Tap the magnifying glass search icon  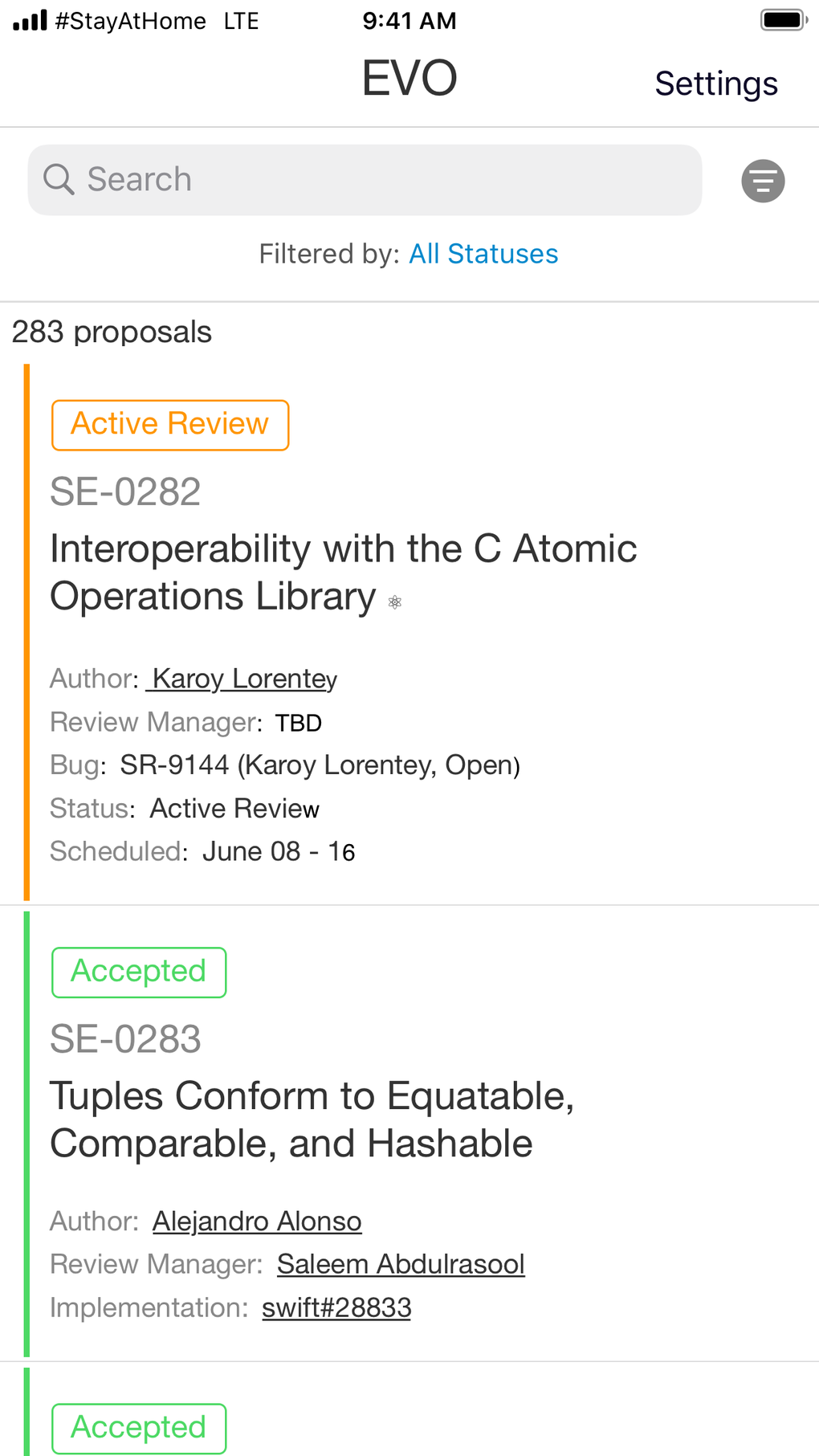(59, 179)
